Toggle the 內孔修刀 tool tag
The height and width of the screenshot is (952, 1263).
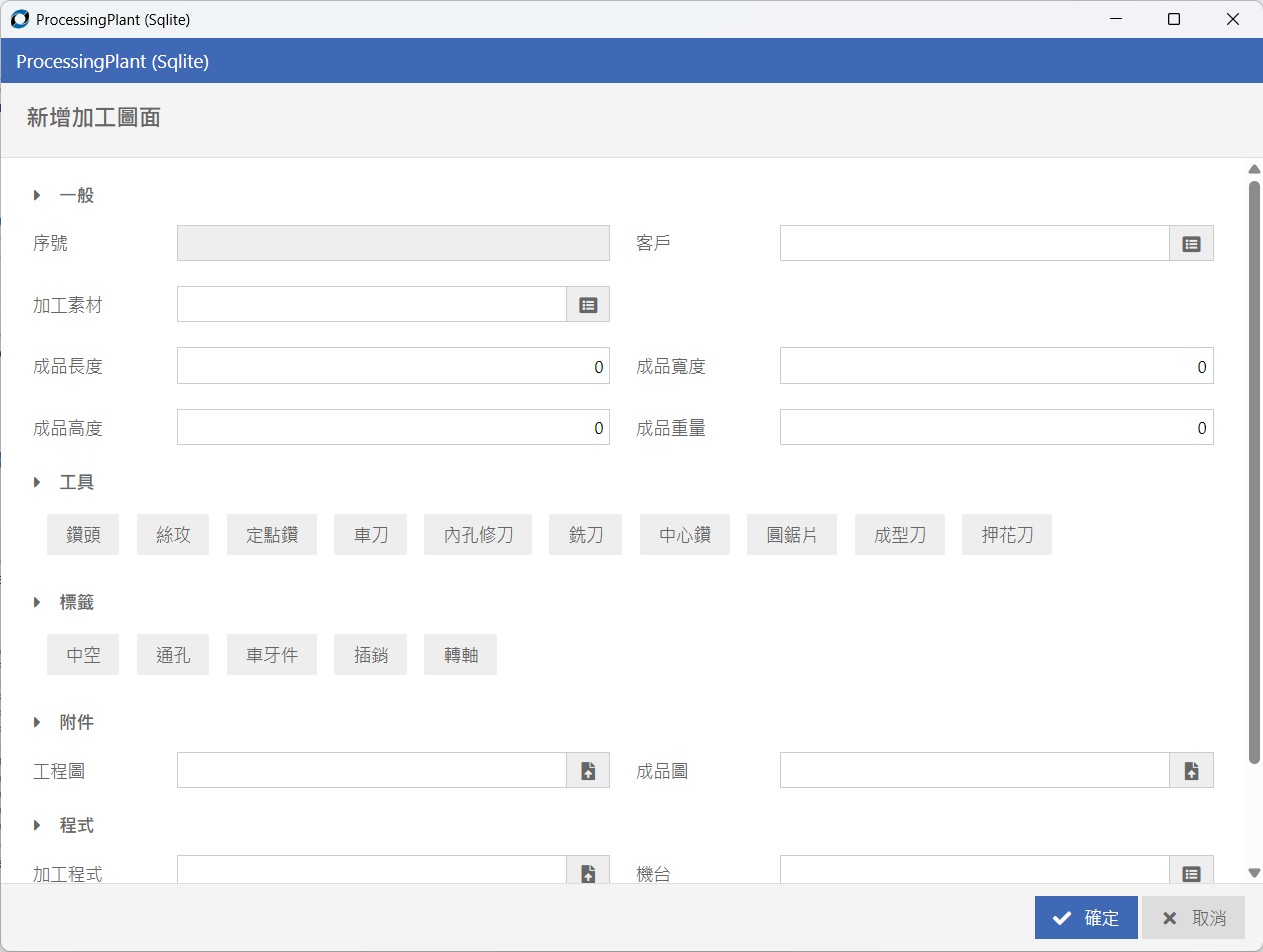click(x=478, y=535)
